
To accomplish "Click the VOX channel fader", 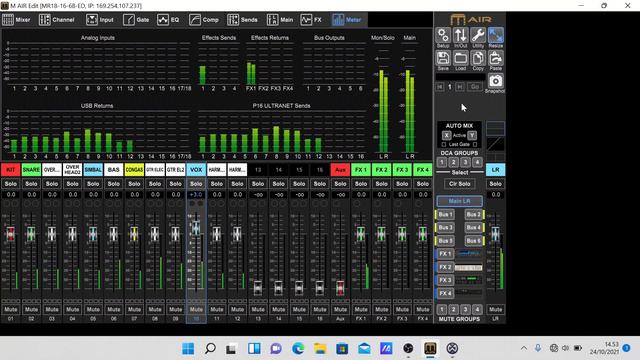I will (196, 228).
